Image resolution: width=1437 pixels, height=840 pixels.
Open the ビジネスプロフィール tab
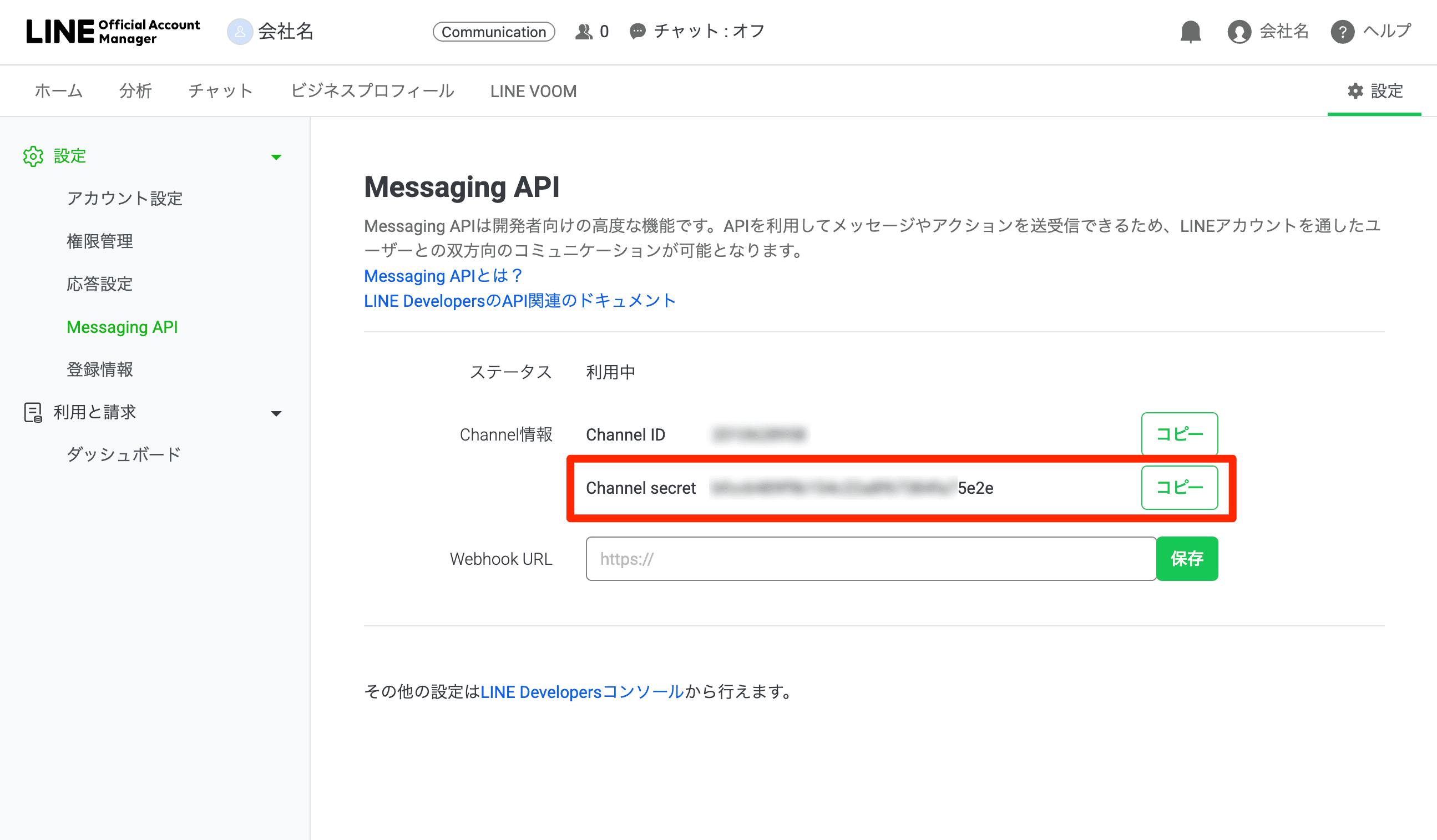(372, 90)
